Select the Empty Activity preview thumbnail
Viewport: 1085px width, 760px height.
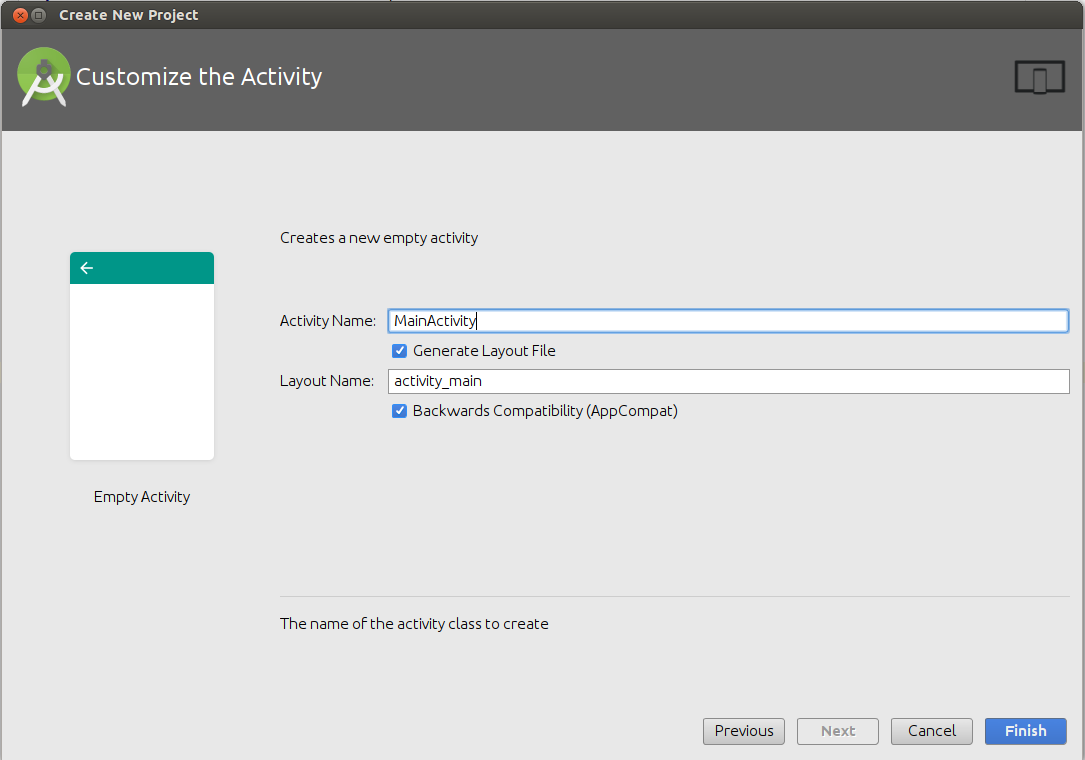click(142, 370)
